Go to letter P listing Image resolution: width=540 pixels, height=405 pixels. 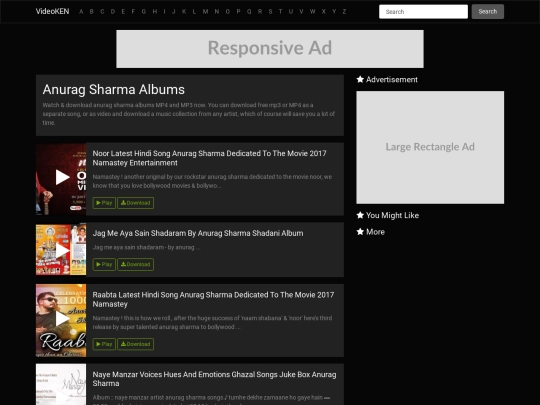(238, 11)
